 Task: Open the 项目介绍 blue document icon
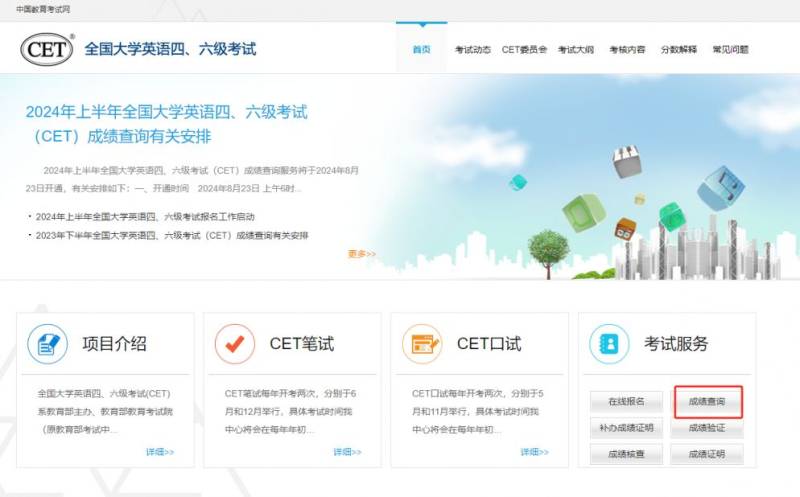click(47, 344)
